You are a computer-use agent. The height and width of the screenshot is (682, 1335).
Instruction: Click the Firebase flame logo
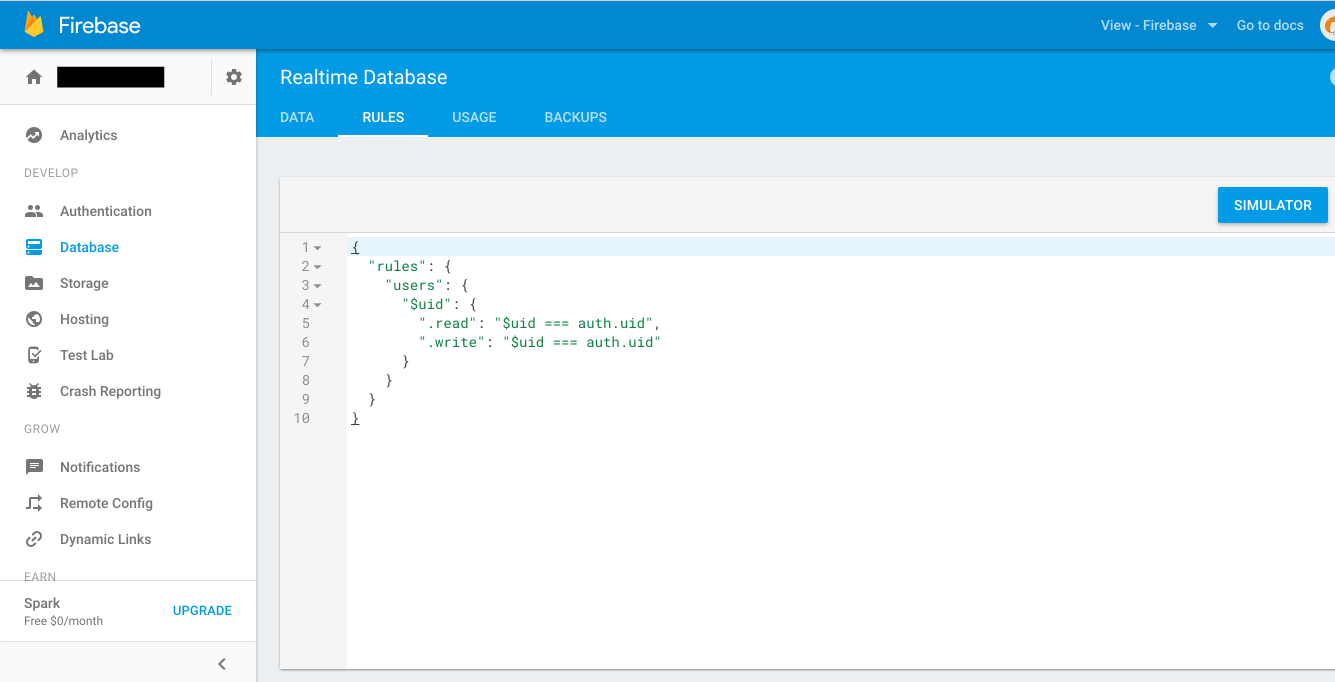35,25
